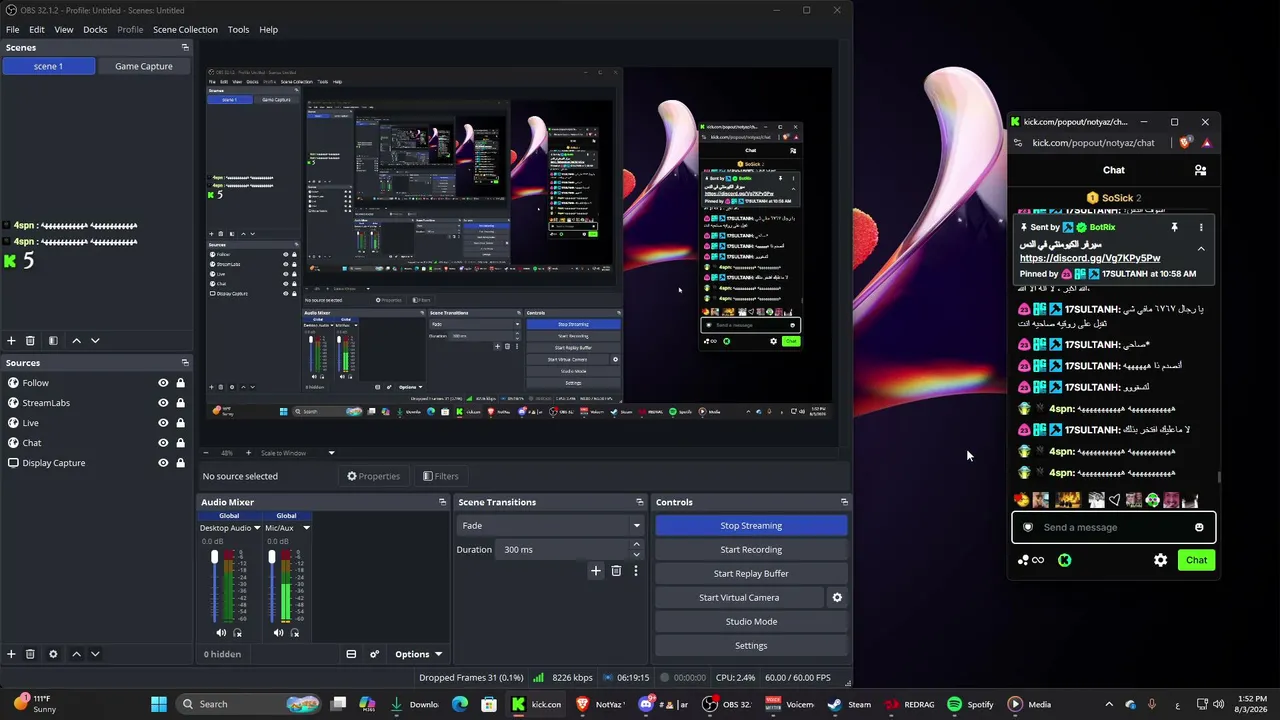The height and width of the screenshot is (720, 1280).
Task: Hide the Display Capture source
Action: pos(163,463)
